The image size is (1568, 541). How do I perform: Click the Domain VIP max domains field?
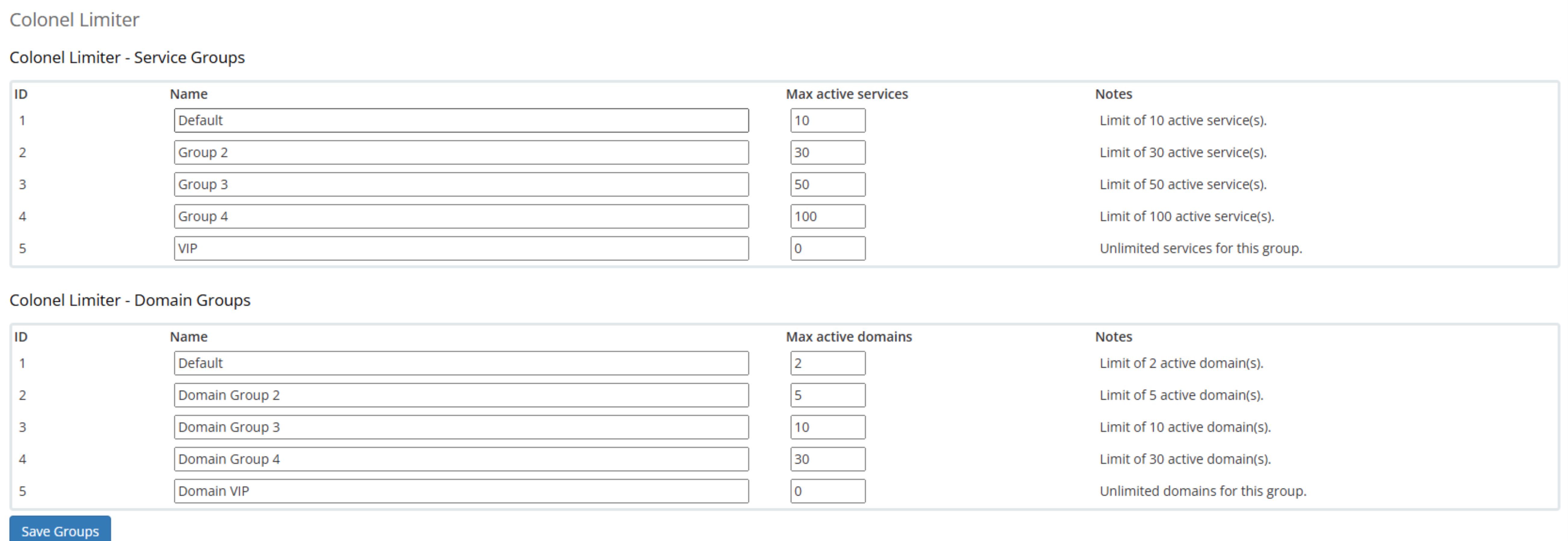click(x=827, y=491)
